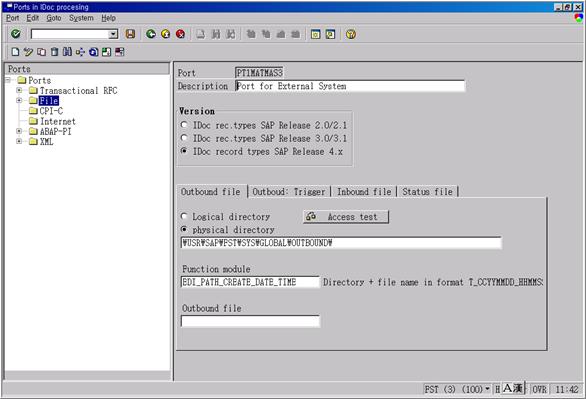Screen dimensions: 586x399
Task: Click the Save disk icon
Action: pyautogui.click(x=130, y=34)
